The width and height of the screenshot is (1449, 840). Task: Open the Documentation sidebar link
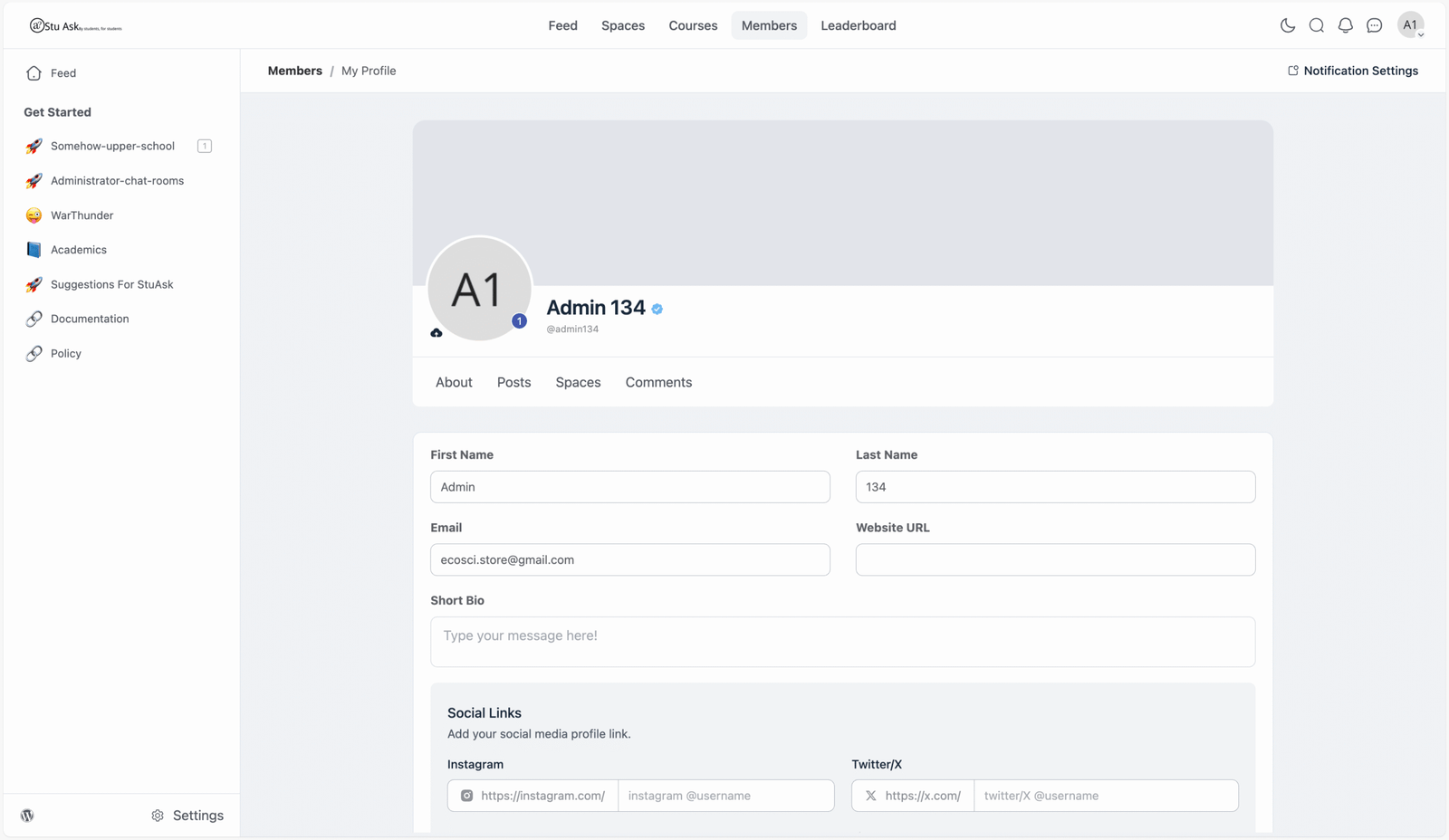click(x=89, y=319)
